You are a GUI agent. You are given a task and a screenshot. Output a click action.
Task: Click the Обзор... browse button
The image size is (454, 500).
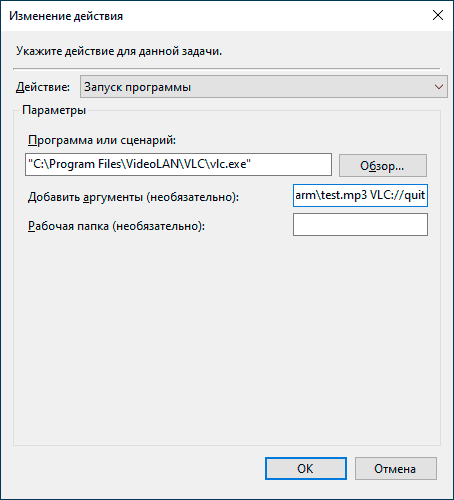tap(383, 165)
